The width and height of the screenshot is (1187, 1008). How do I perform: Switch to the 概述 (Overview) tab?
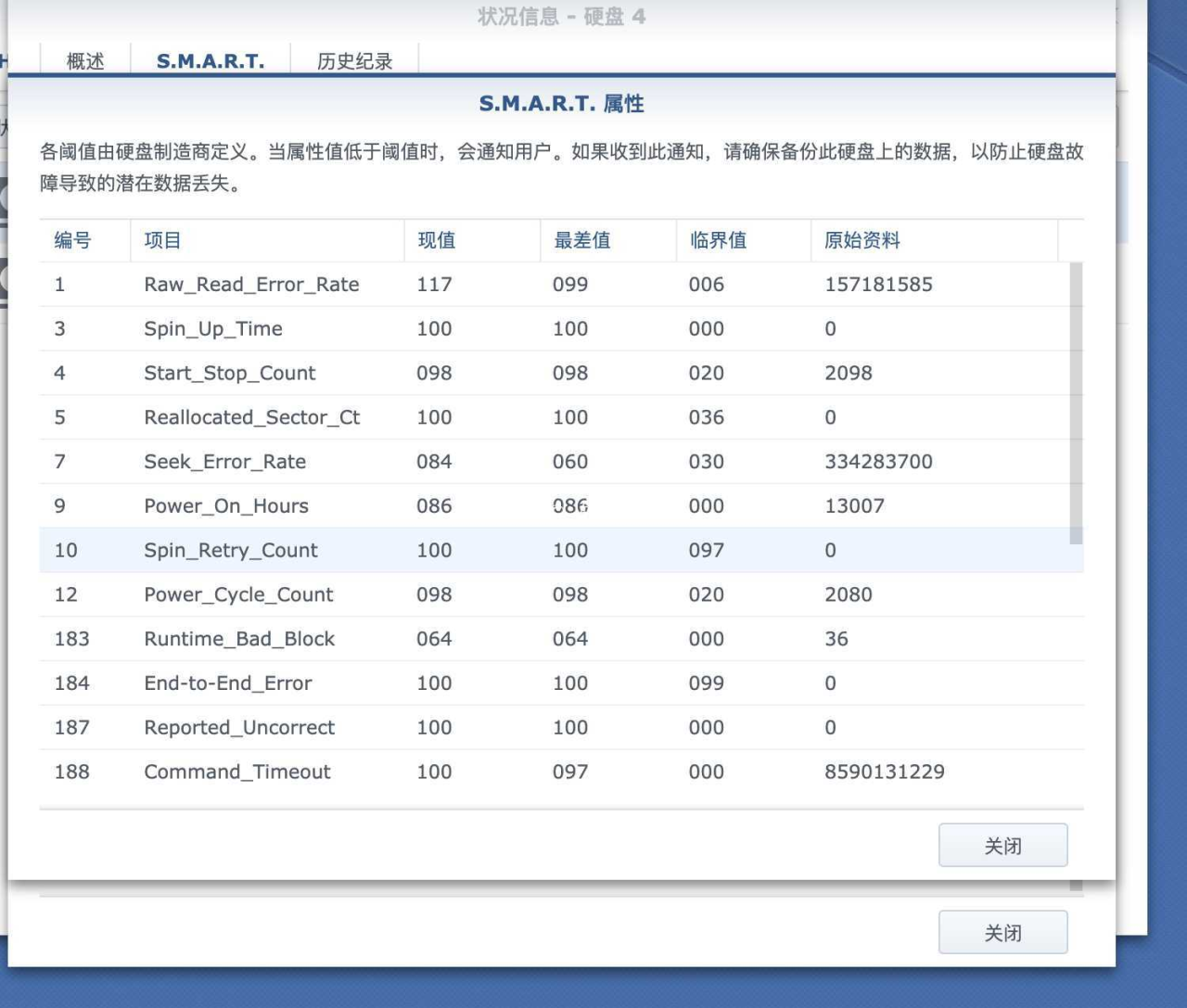tap(83, 61)
